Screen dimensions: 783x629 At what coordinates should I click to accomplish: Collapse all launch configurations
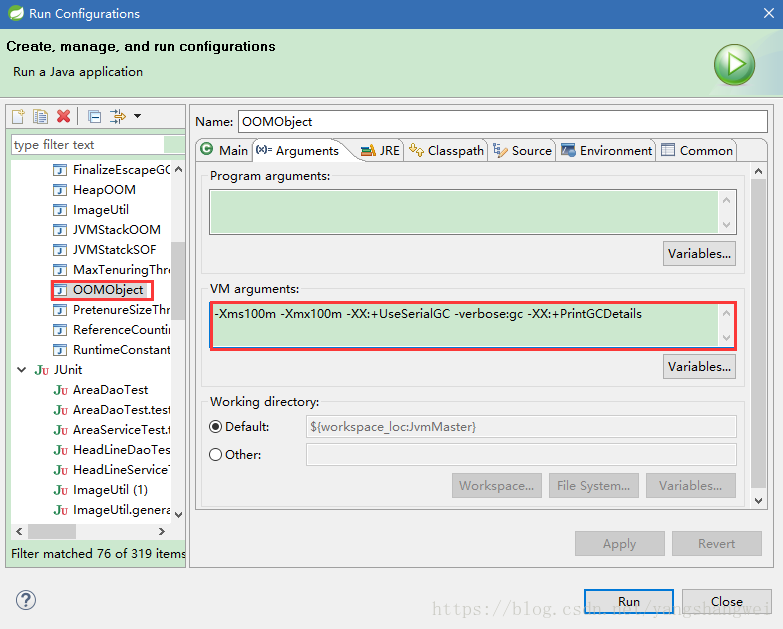coord(94,116)
